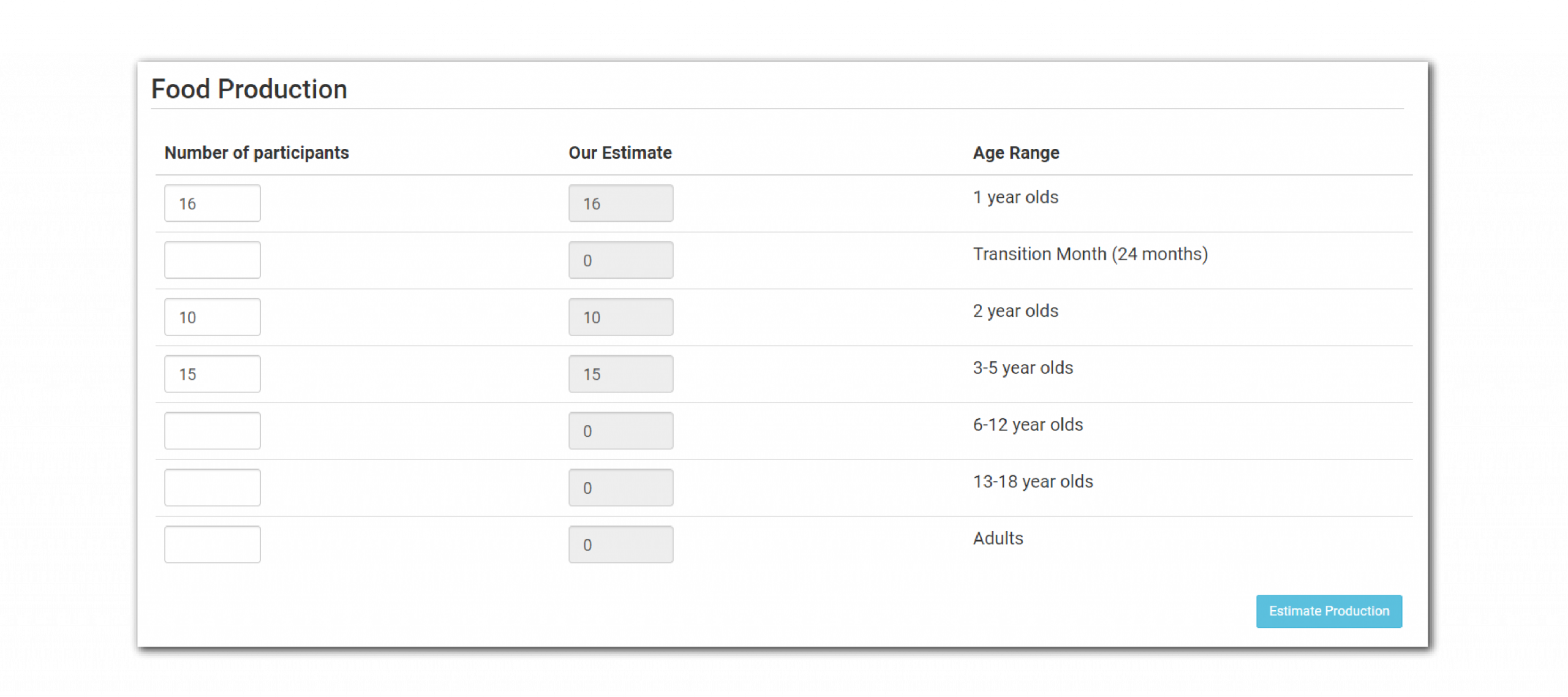Click Our Estimate field showing 10

(x=620, y=317)
